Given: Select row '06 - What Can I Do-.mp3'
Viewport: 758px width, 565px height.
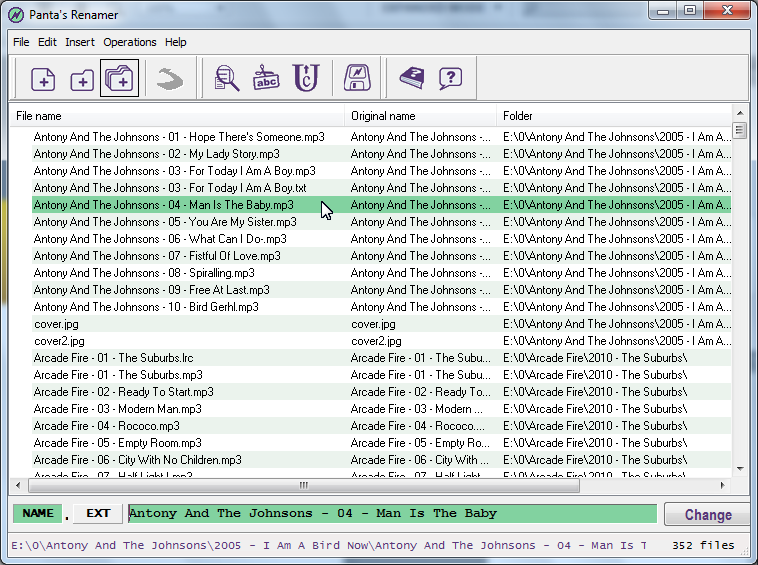Looking at the screenshot, I should click(x=382, y=239).
